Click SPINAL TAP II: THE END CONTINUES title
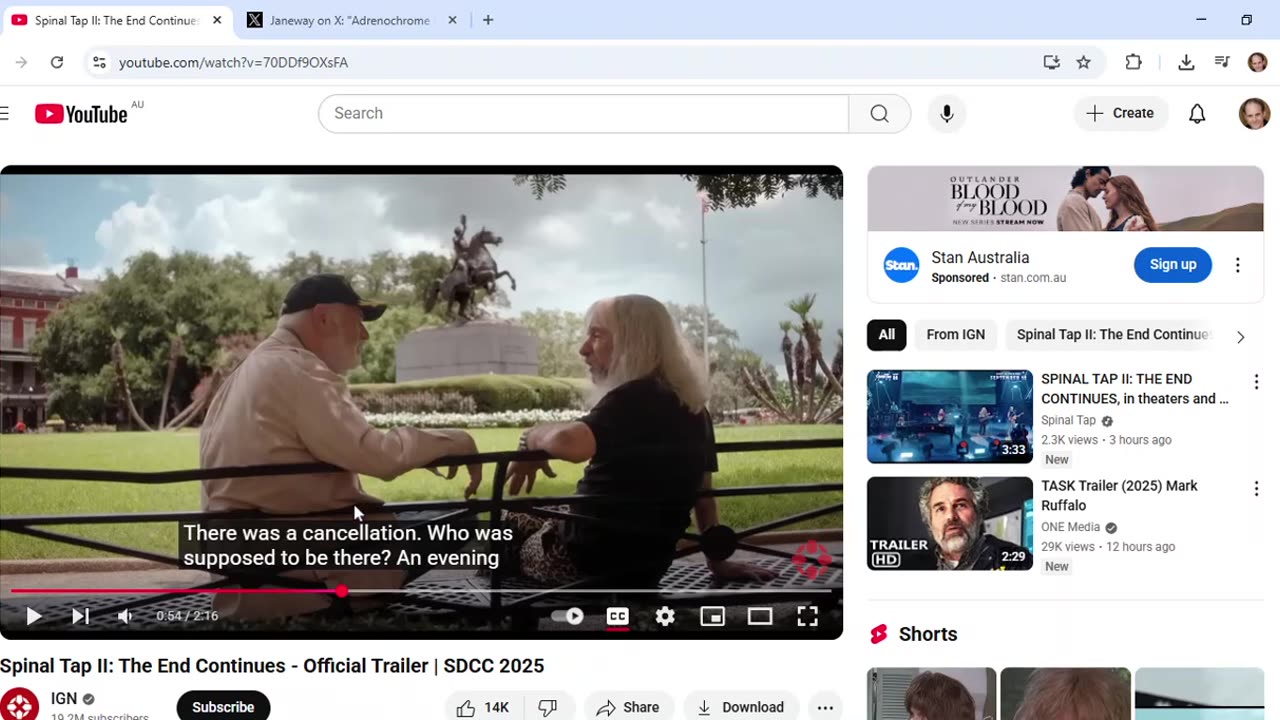The width and height of the screenshot is (1280, 720). click(1135, 388)
